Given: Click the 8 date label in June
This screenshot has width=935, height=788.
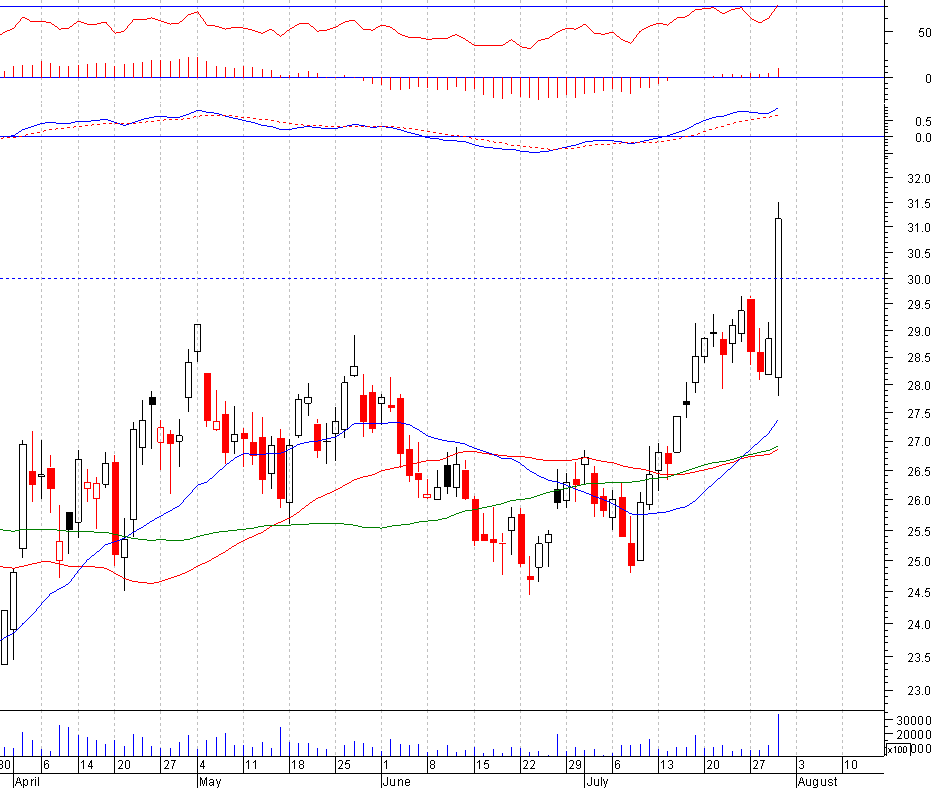Looking at the screenshot, I should [432, 765].
